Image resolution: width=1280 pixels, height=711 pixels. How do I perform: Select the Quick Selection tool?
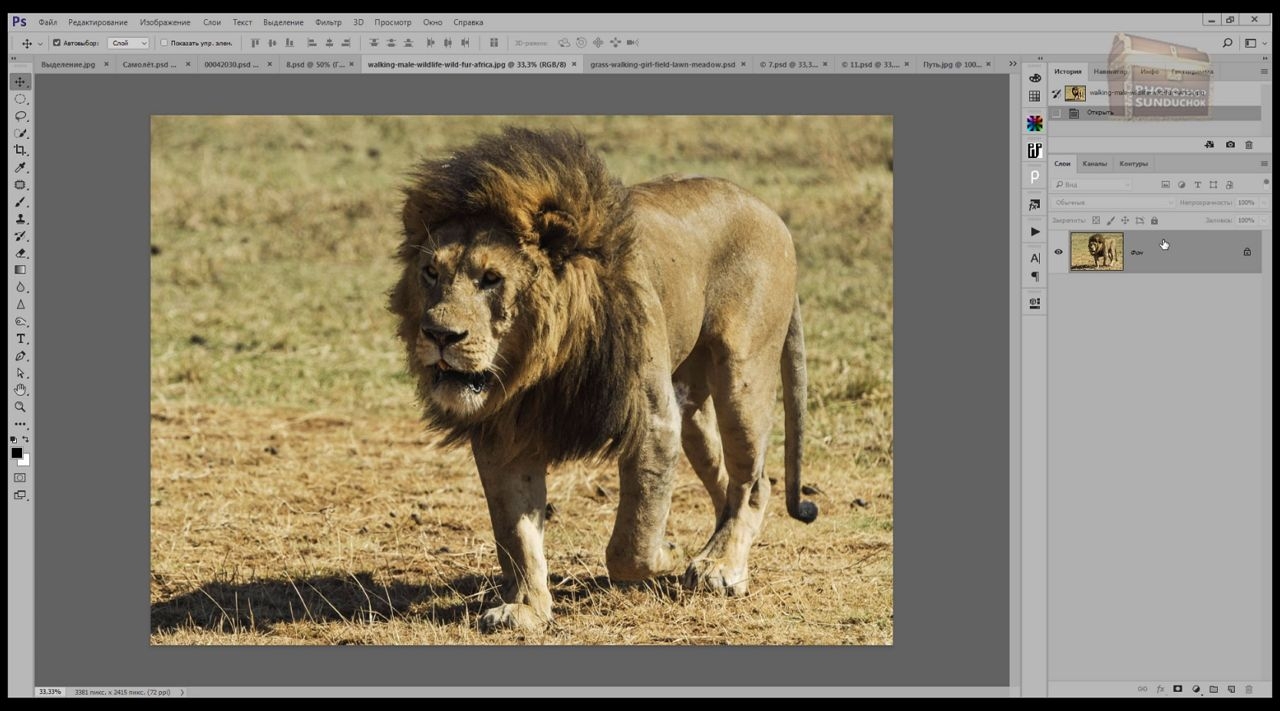(x=20, y=133)
